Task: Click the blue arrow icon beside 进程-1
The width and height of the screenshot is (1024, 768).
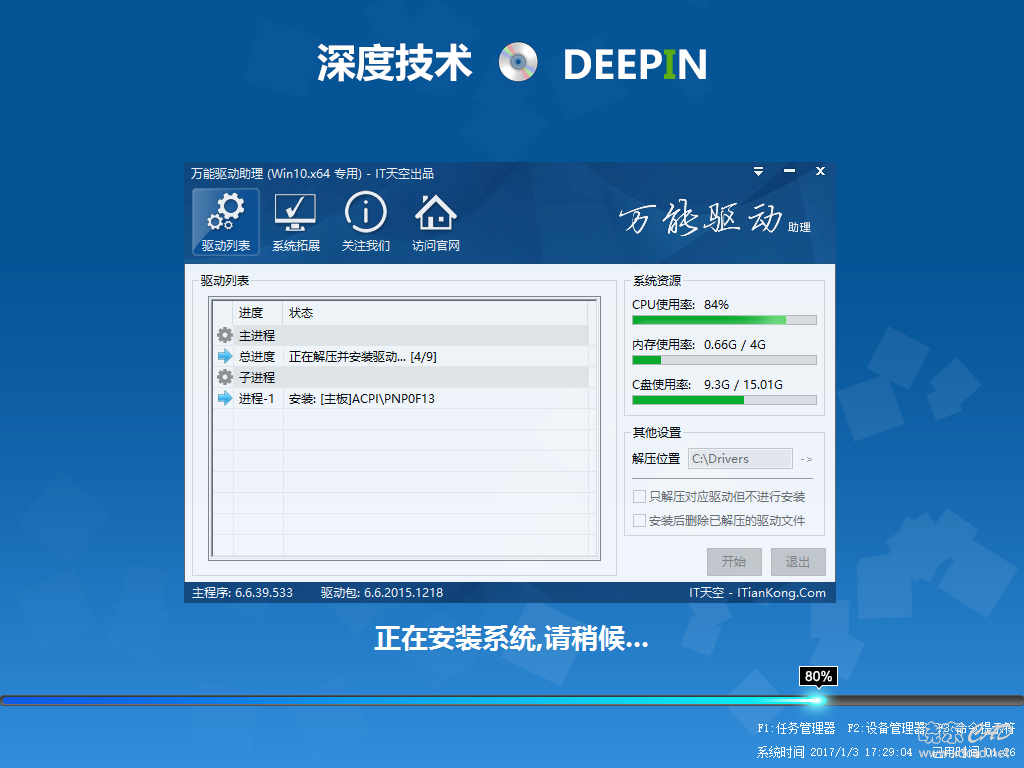Action: (x=225, y=398)
